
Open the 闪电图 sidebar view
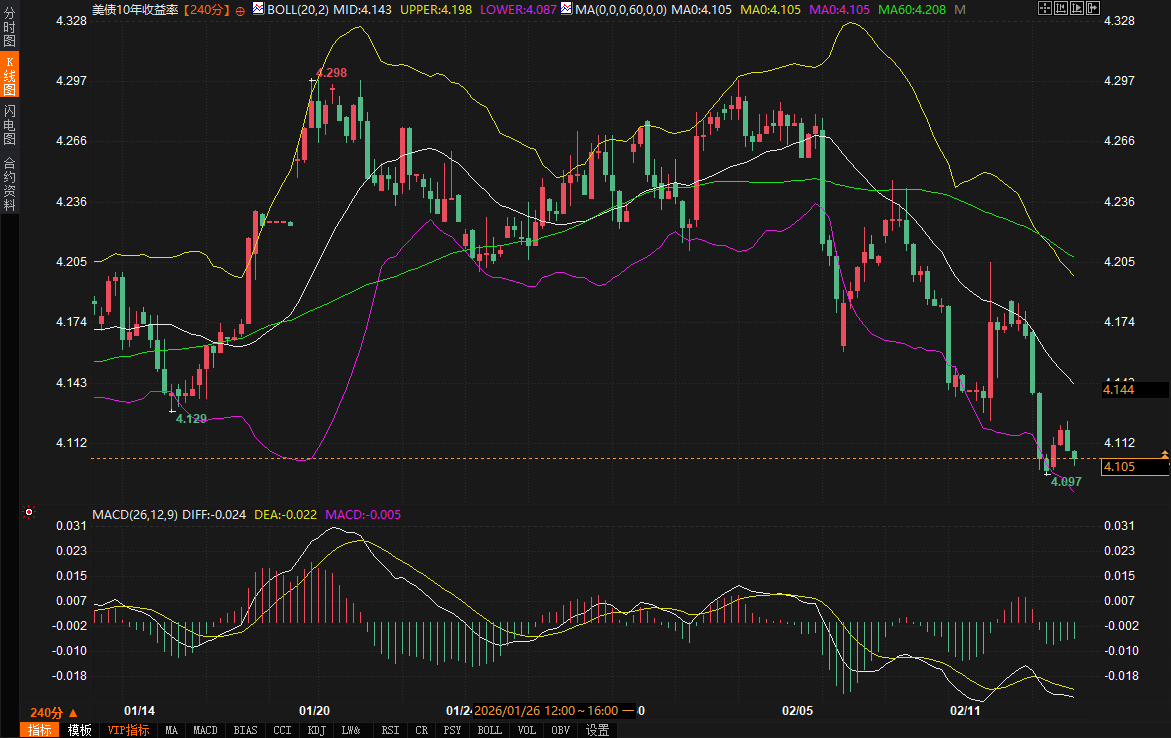(9, 124)
